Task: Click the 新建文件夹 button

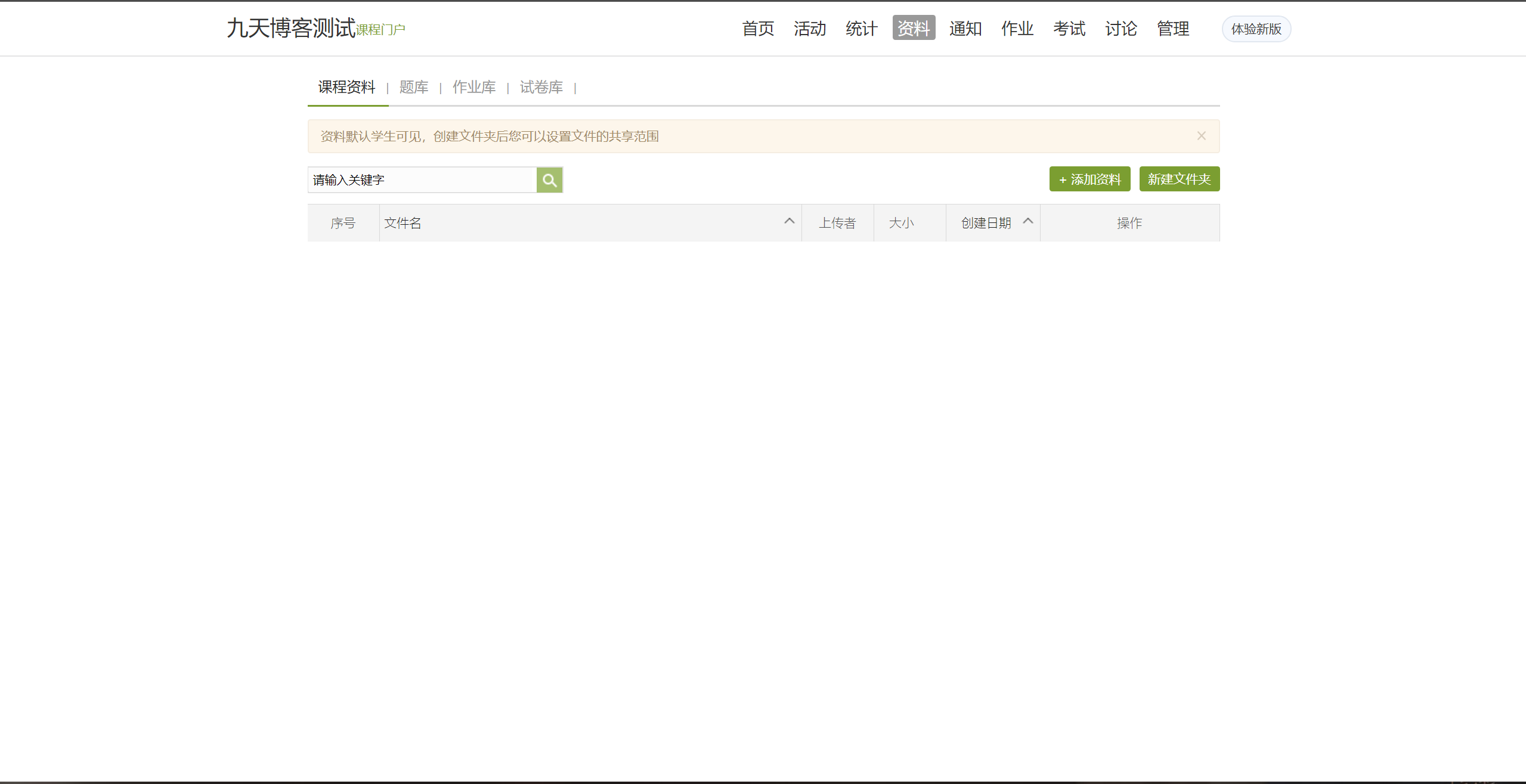Action: [x=1179, y=179]
